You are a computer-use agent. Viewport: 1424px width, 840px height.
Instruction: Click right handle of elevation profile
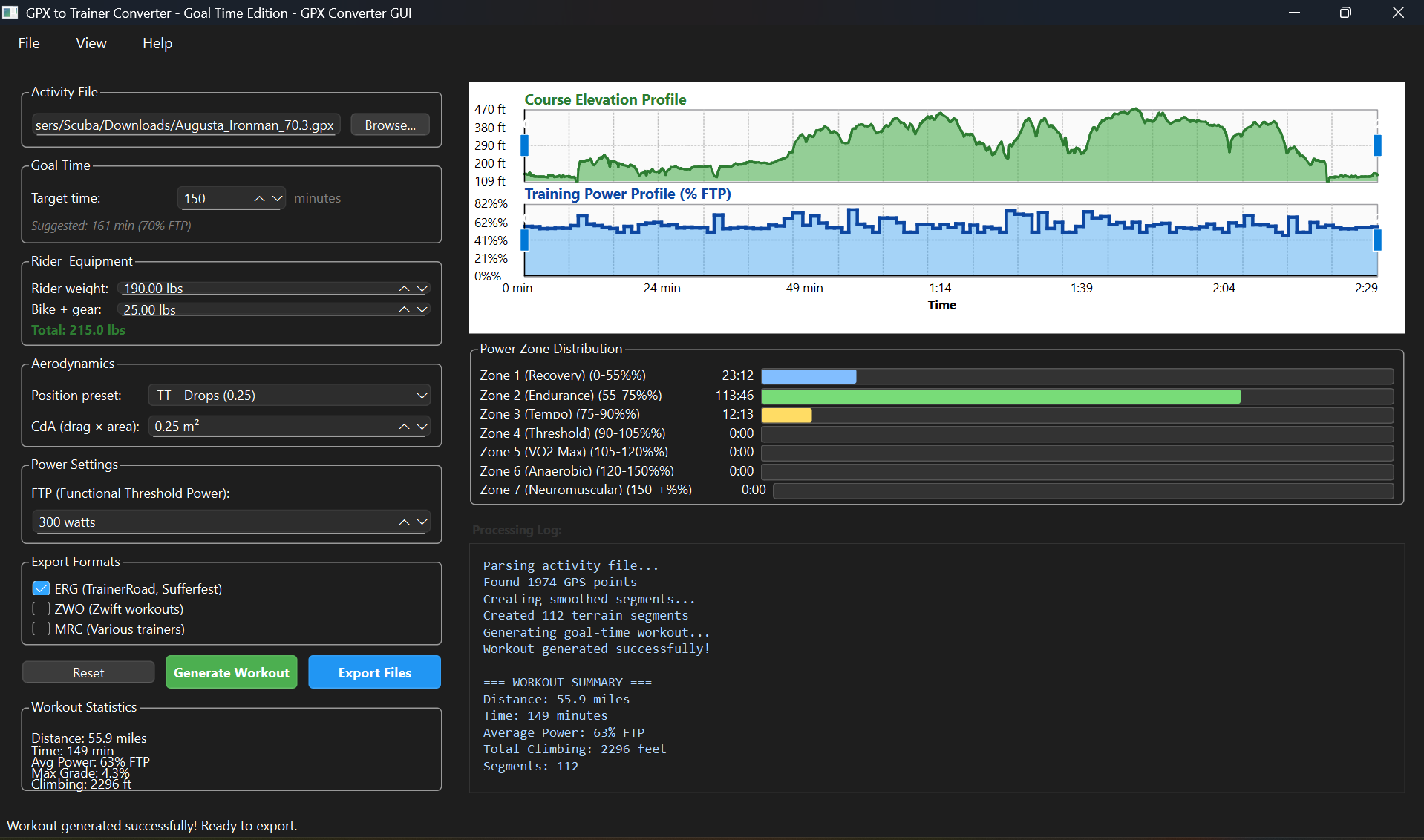[1377, 145]
